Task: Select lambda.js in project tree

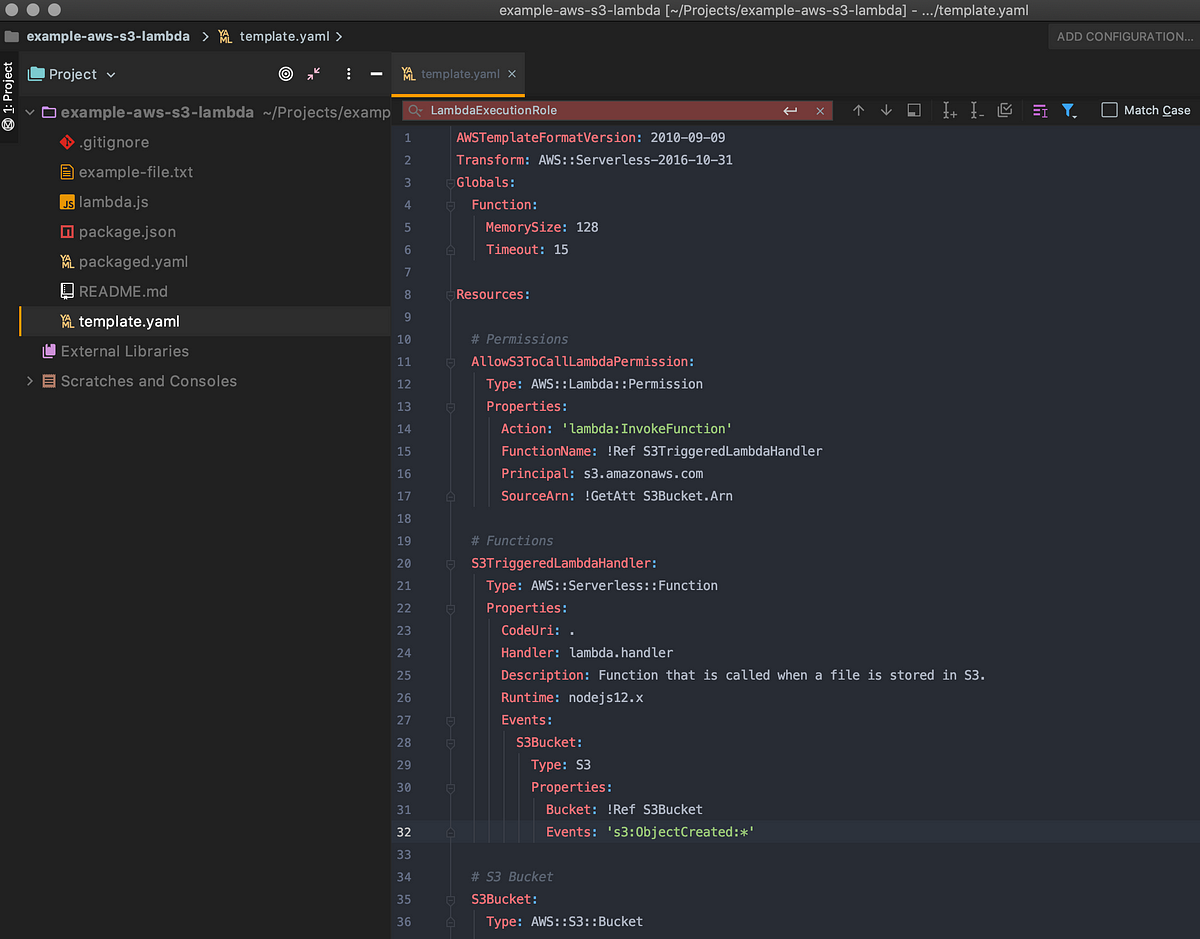Action: click(113, 202)
